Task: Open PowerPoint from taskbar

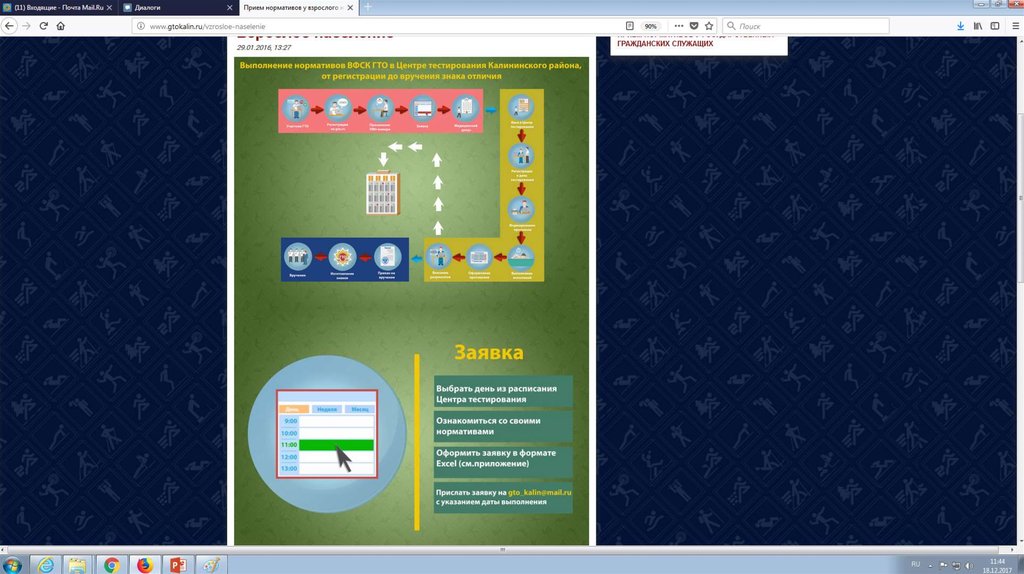Action: click(178, 565)
